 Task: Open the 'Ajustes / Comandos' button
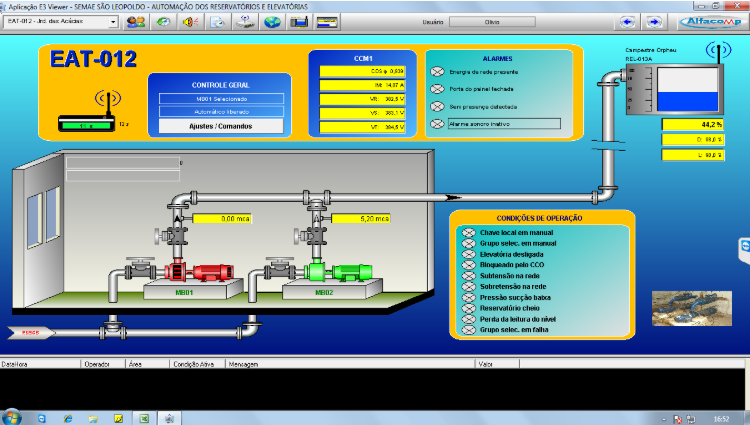click(x=218, y=127)
